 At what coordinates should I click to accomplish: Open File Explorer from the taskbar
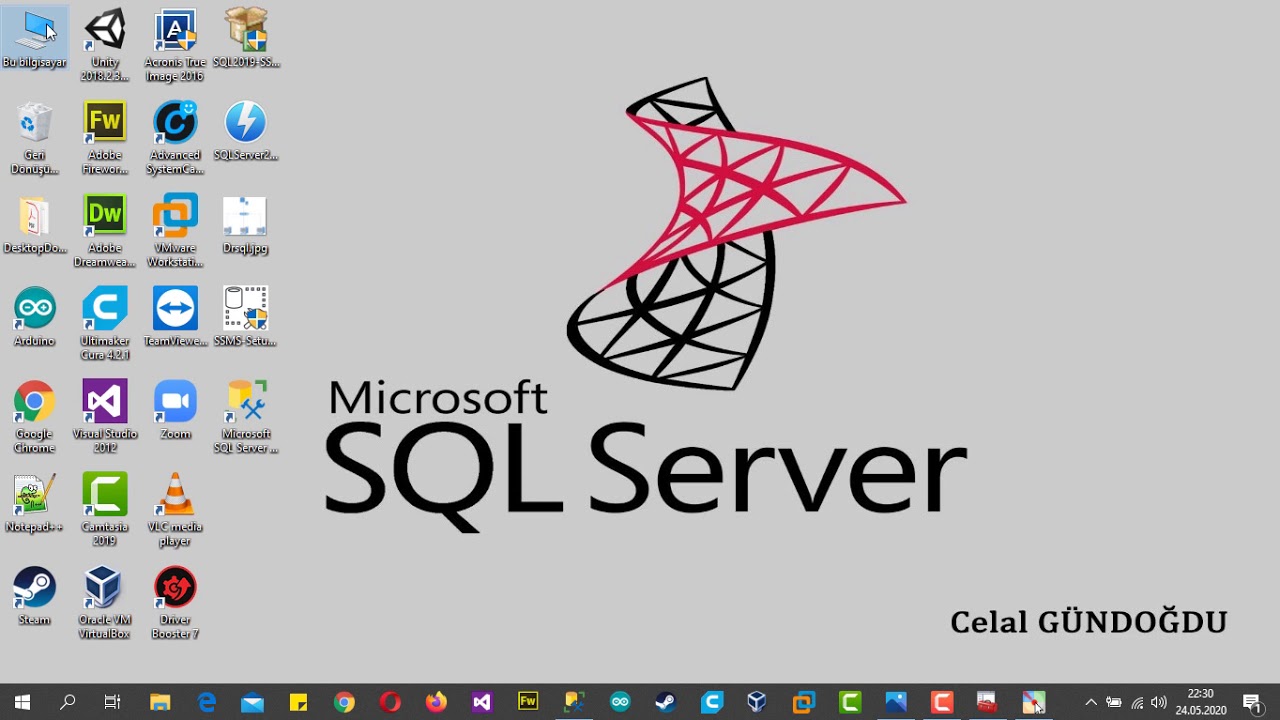(x=160, y=702)
